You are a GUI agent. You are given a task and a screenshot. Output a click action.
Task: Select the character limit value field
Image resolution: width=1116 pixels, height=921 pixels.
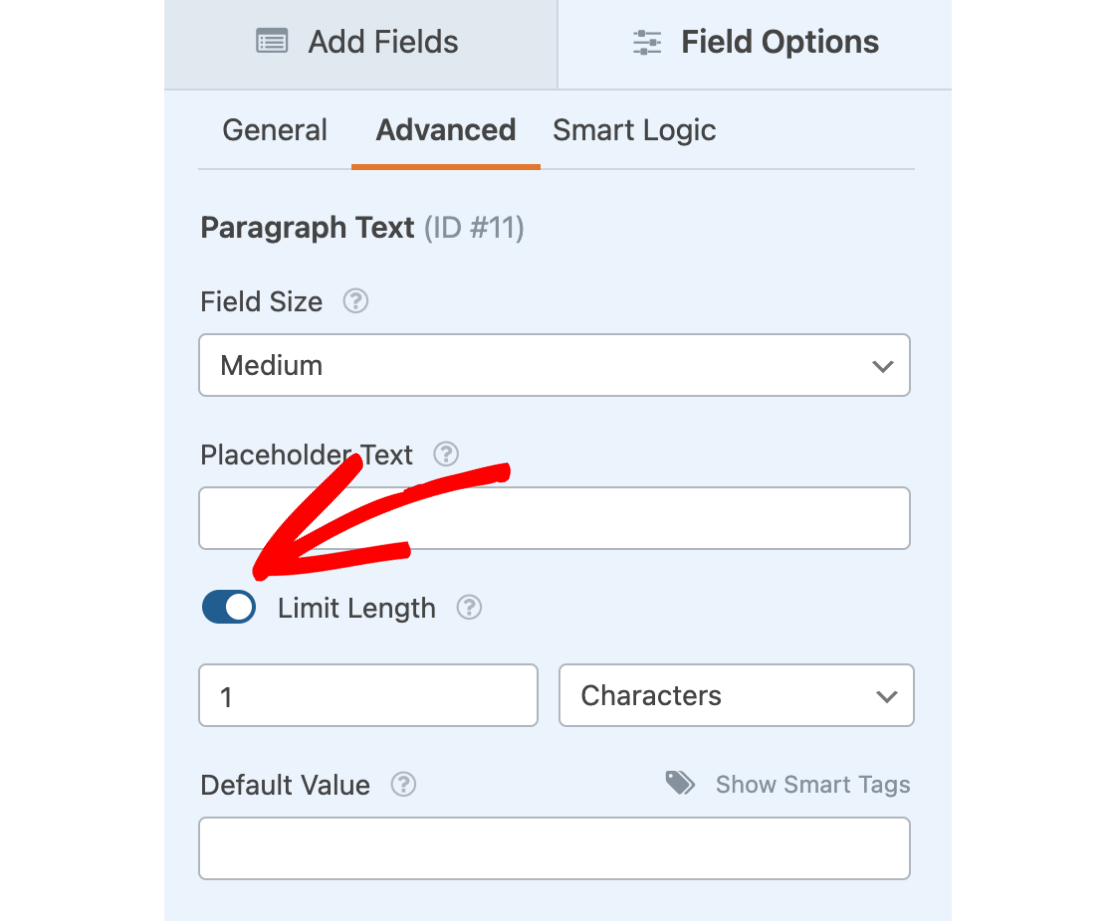[368, 695]
